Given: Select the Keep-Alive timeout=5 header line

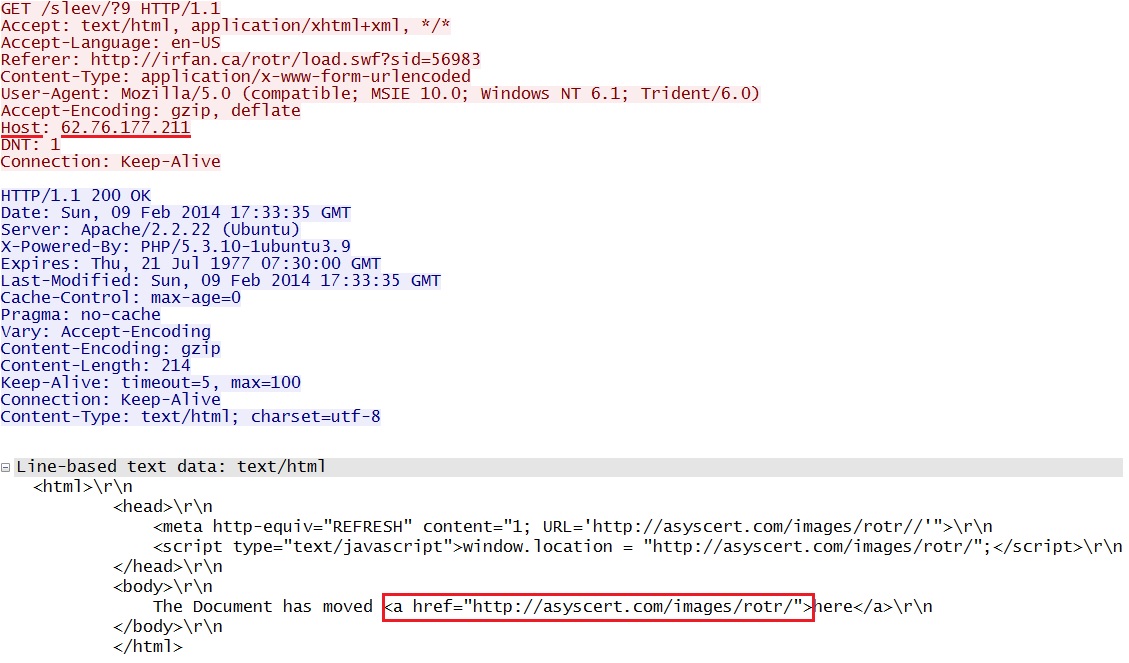Looking at the screenshot, I should [150, 382].
